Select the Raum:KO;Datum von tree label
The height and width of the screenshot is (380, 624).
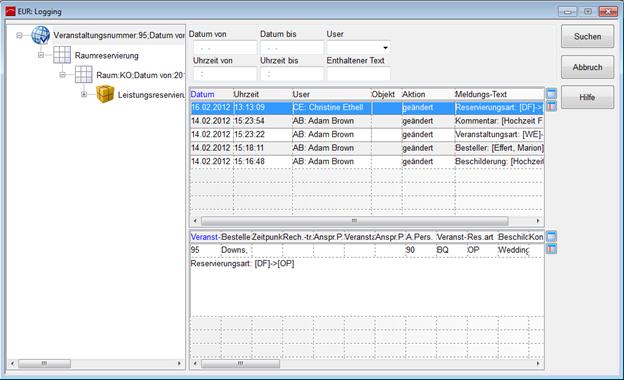[140, 75]
